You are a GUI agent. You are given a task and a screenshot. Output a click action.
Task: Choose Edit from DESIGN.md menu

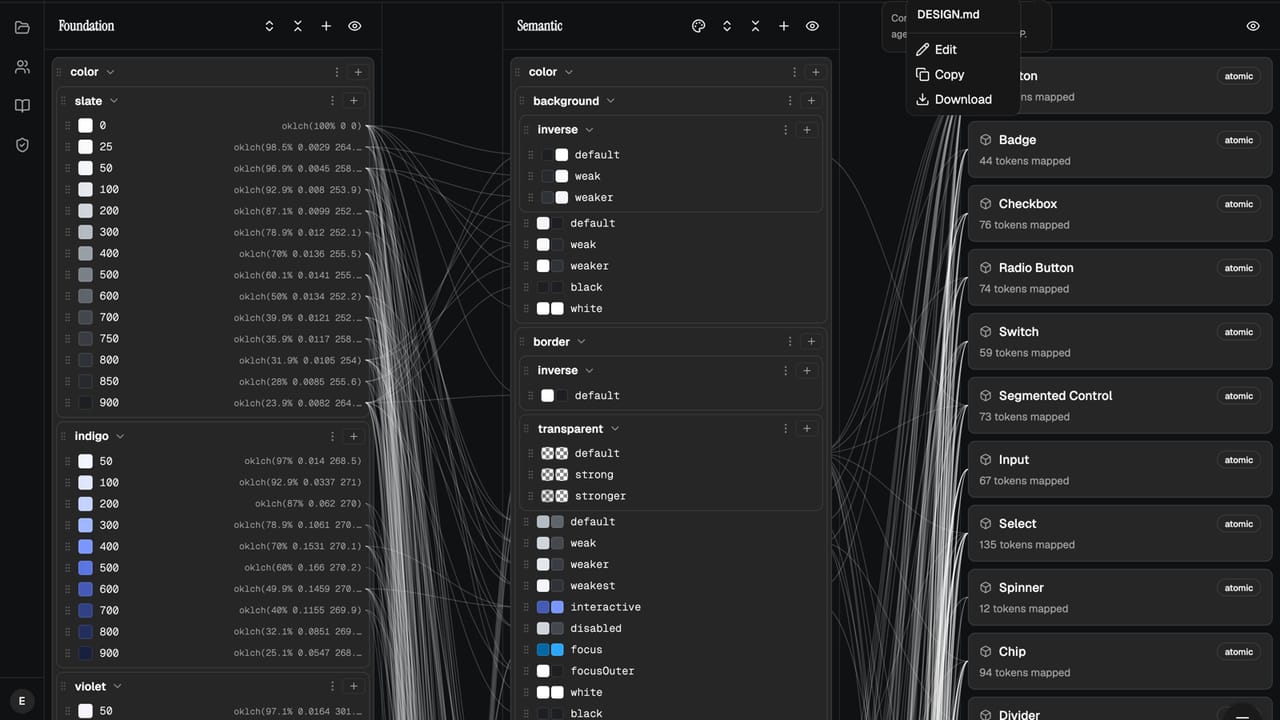point(963,49)
